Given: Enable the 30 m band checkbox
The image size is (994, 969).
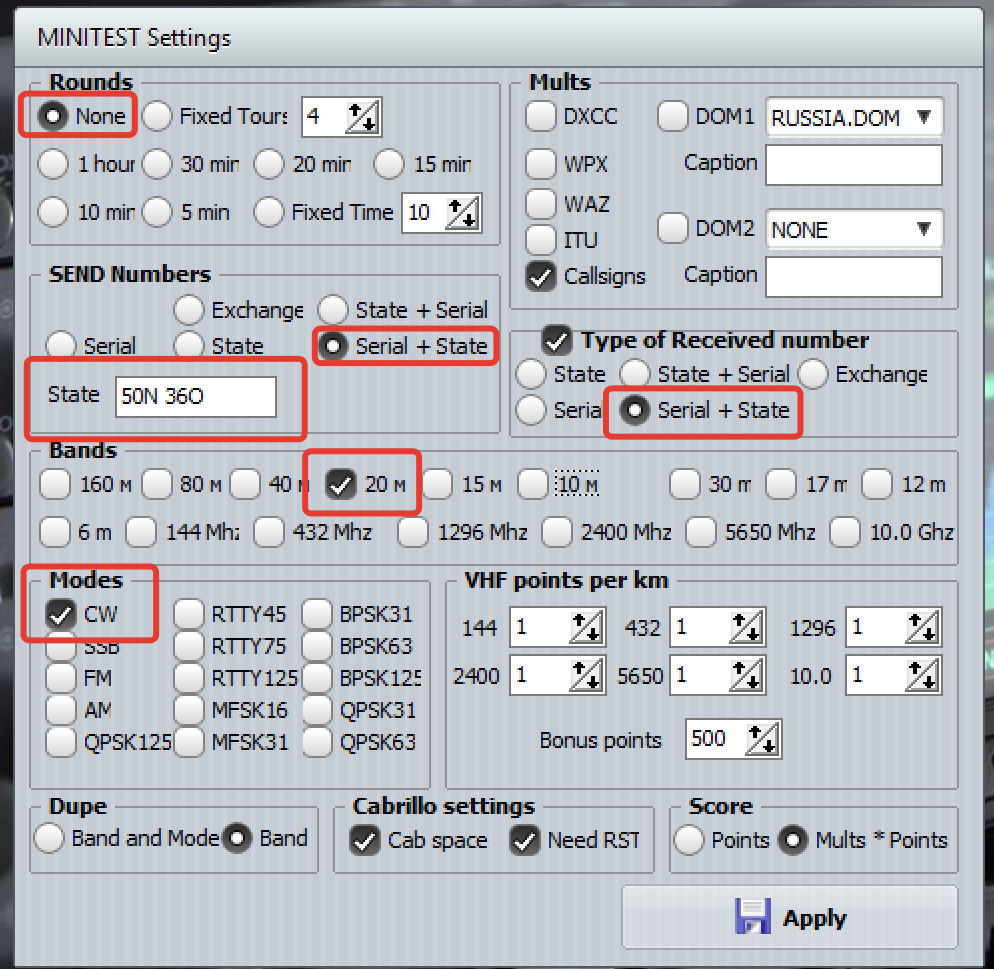Looking at the screenshot, I should tap(685, 485).
